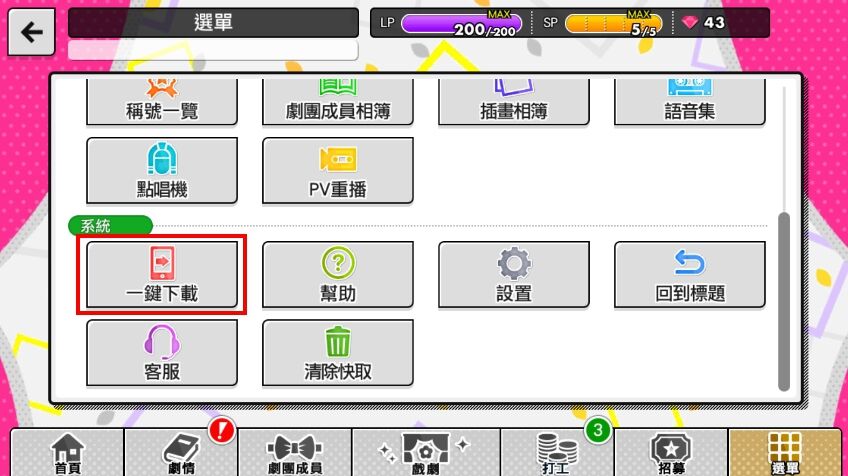Go back using the arrow button

[31, 32]
